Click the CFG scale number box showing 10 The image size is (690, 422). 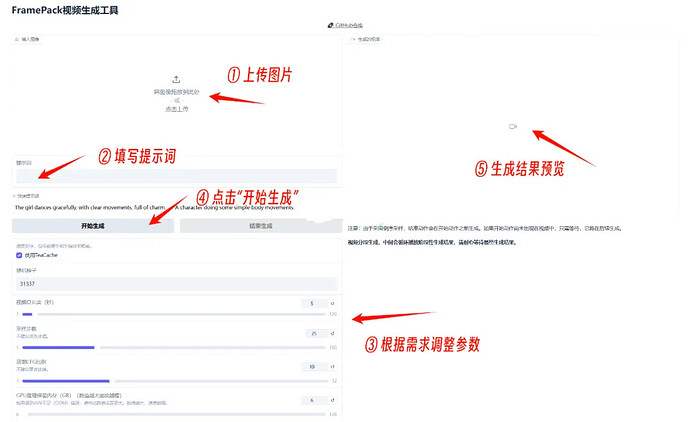314,367
